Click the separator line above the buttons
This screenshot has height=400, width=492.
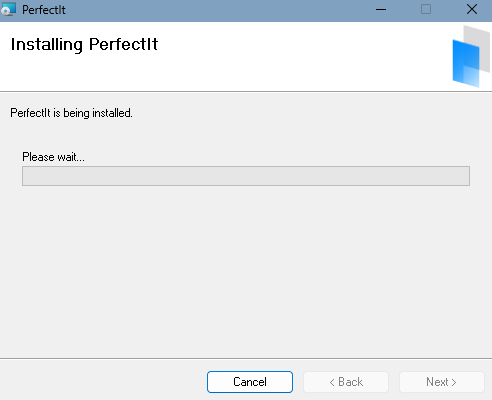click(246, 359)
